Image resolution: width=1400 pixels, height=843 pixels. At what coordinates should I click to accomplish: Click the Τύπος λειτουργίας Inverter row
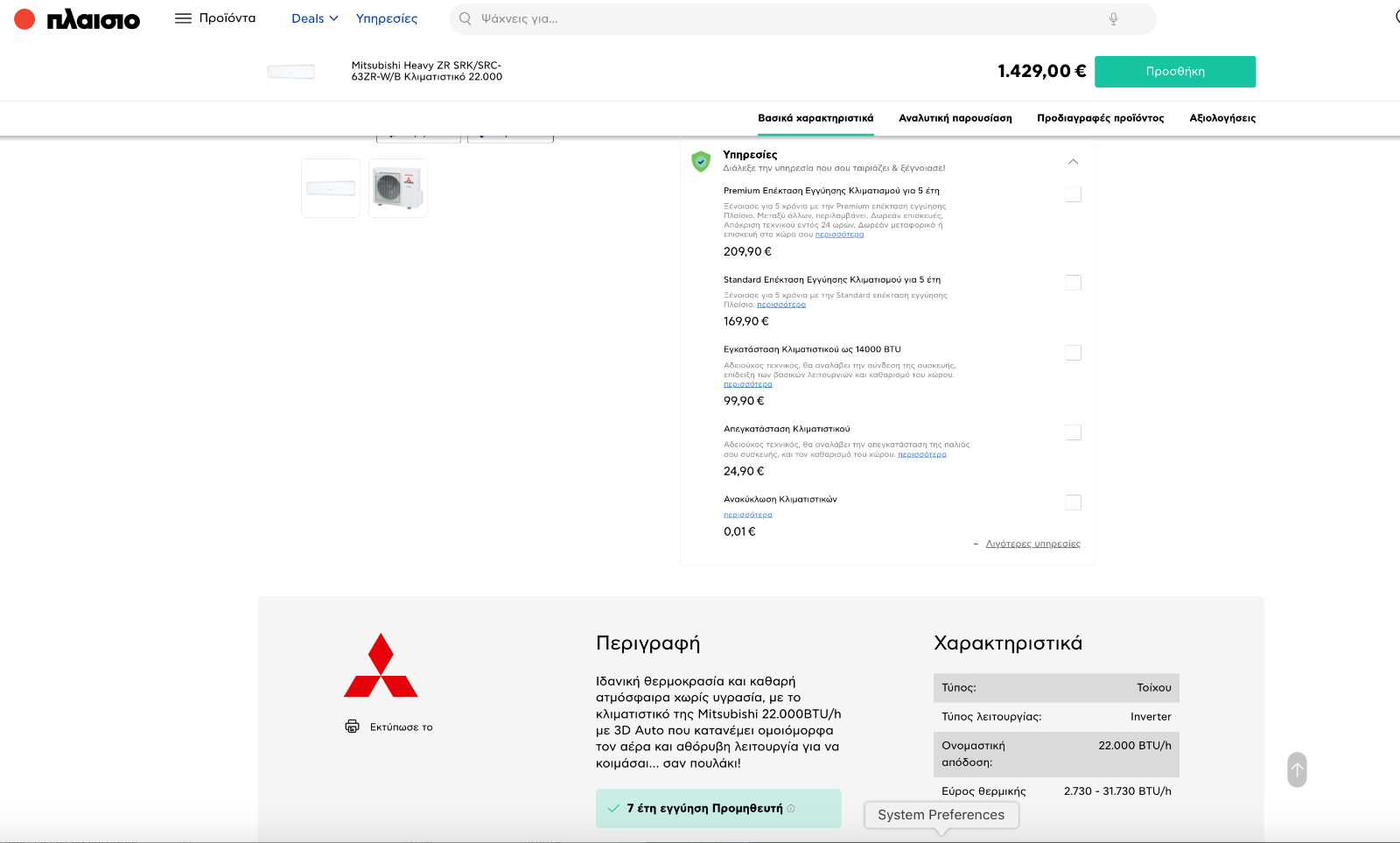point(1056,717)
